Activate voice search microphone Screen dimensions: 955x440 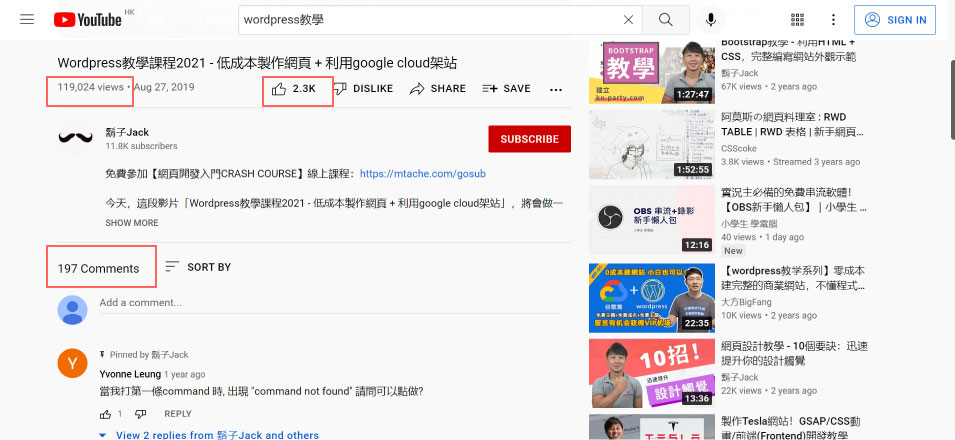pyautogui.click(x=711, y=20)
